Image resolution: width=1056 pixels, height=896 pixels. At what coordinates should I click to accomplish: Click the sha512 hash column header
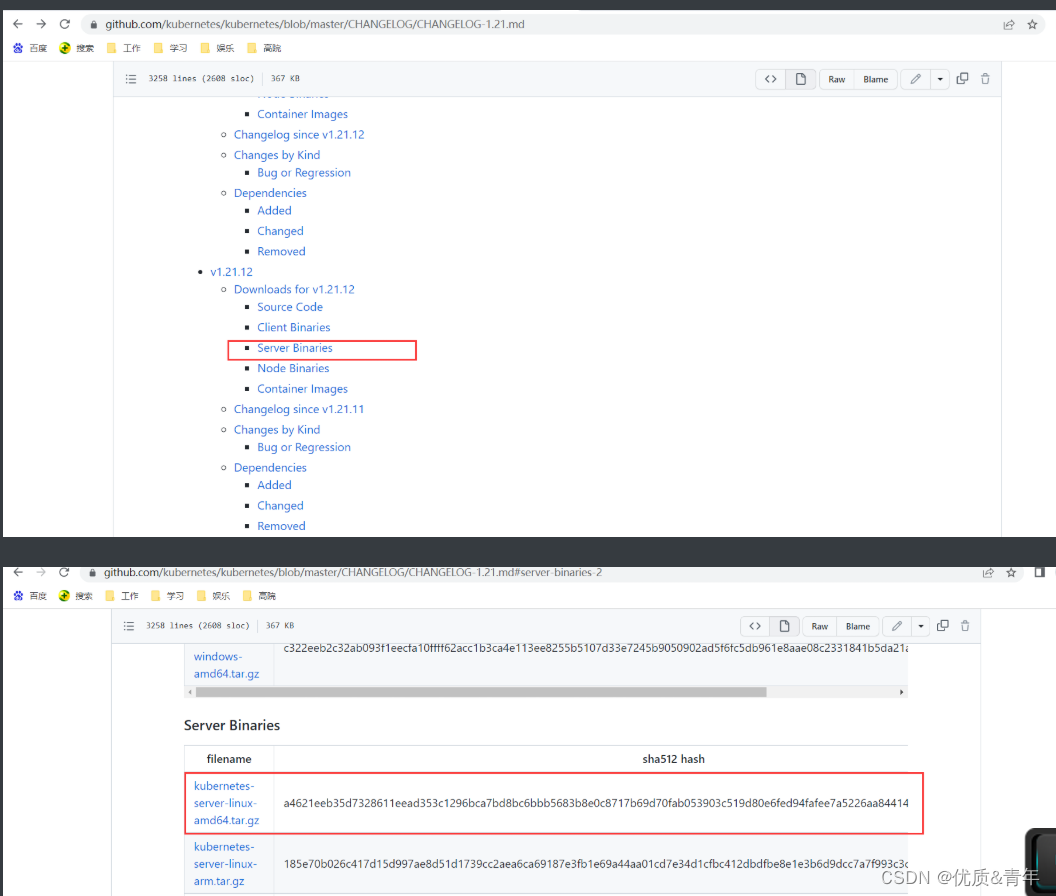pyautogui.click(x=673, y=759)
